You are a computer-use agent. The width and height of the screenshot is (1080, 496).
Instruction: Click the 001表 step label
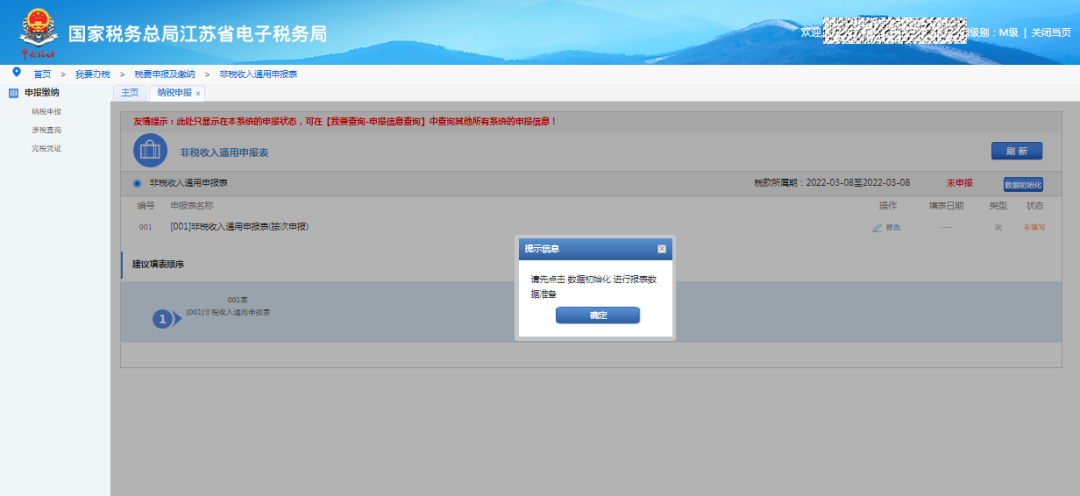tap(238, 300)
